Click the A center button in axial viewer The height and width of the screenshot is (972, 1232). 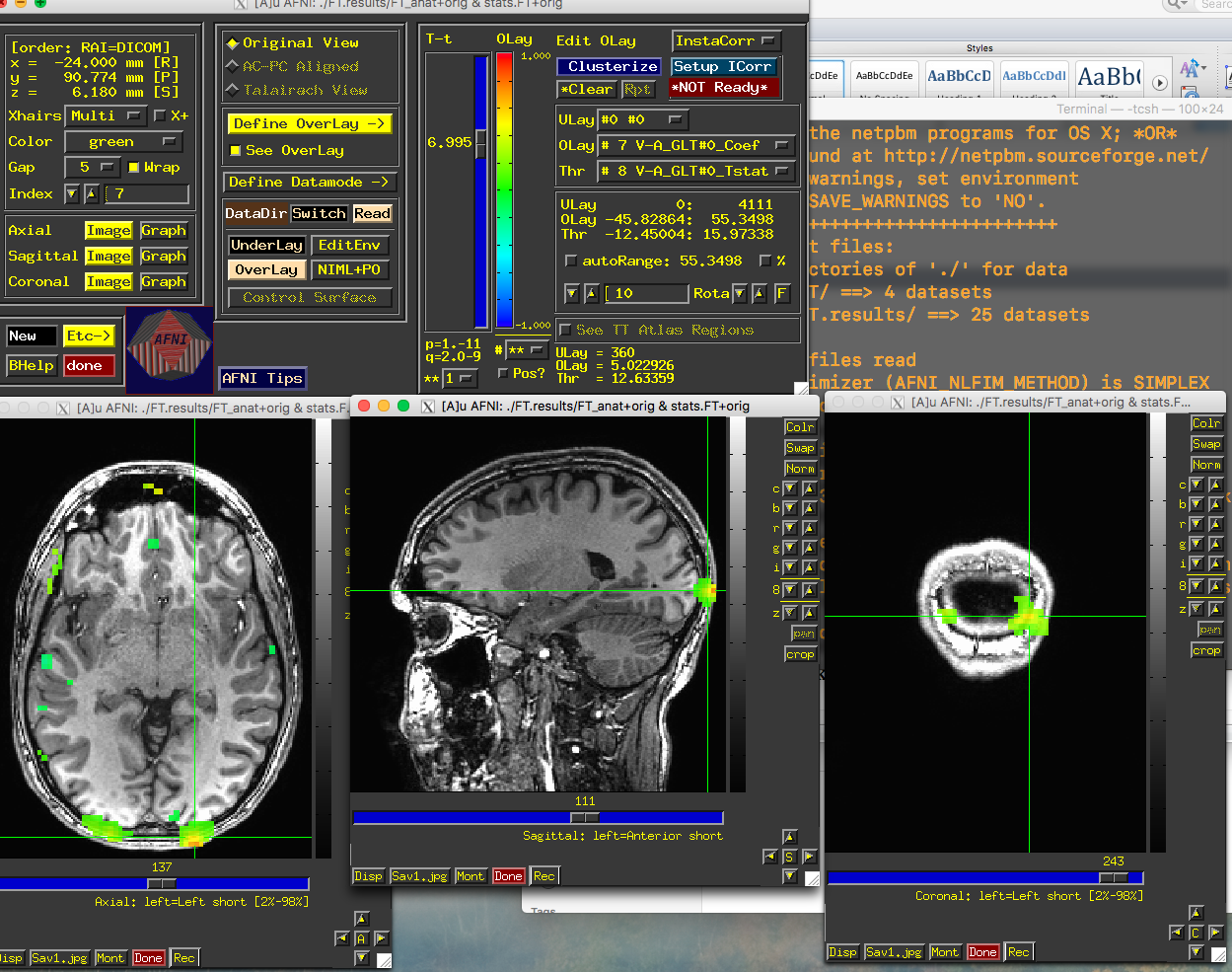[x=361, y=938]
